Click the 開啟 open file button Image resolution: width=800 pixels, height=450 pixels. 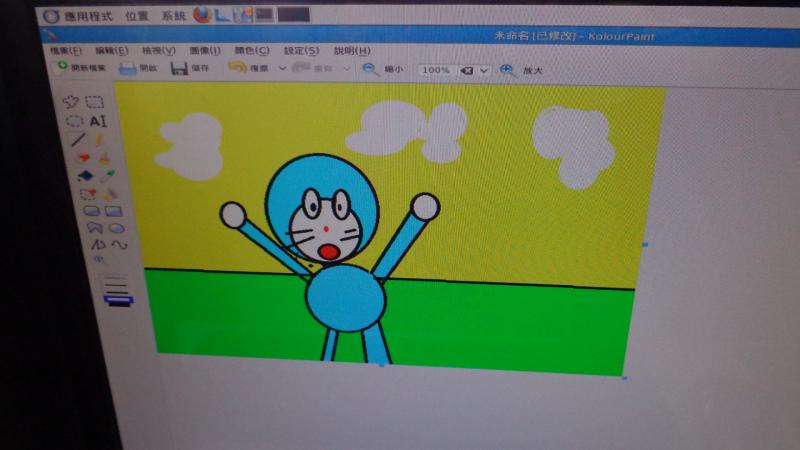click(x=138, y=68)
